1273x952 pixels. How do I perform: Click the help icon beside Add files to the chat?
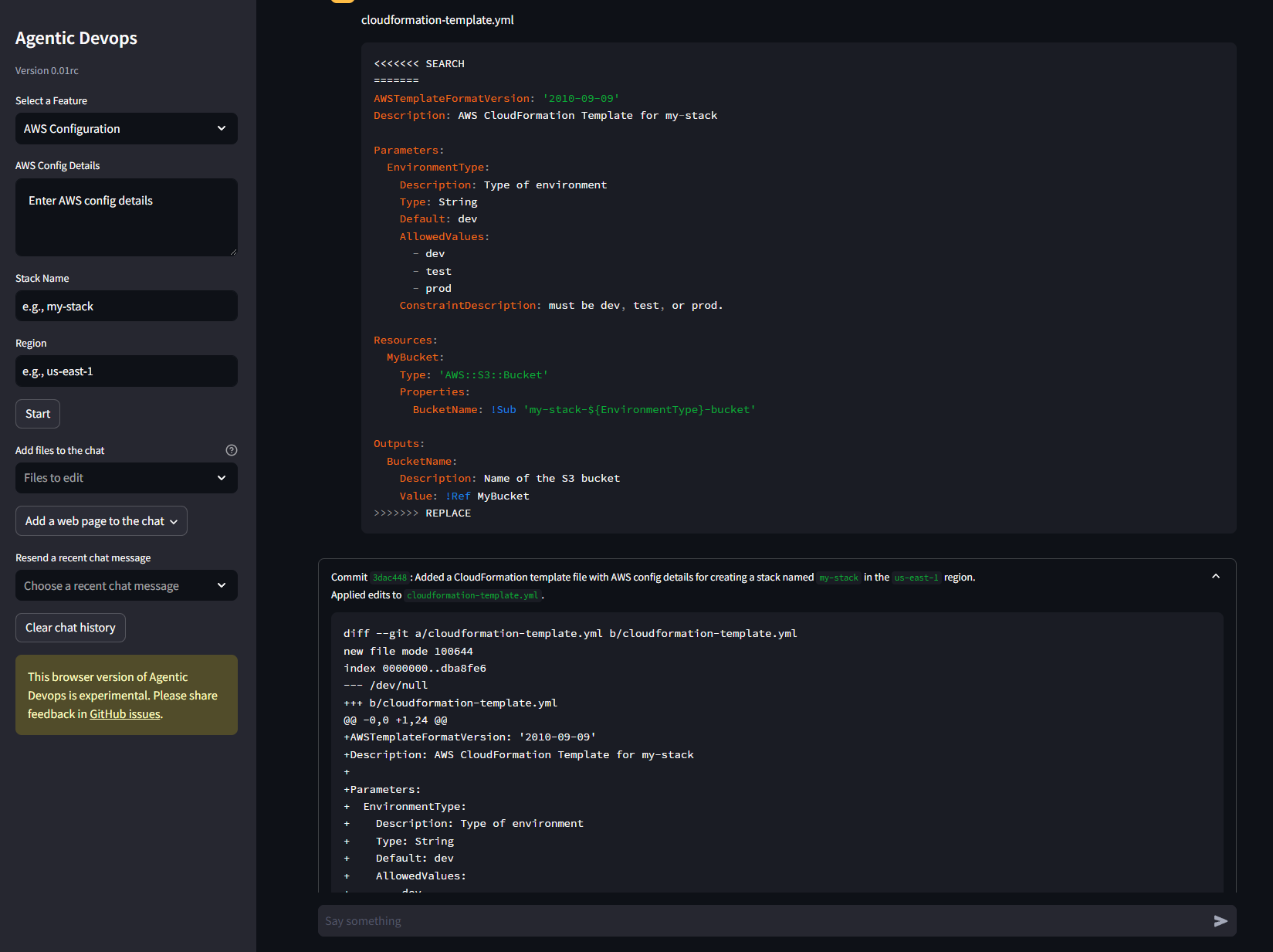pyautogui.click(x=232, y=450)
